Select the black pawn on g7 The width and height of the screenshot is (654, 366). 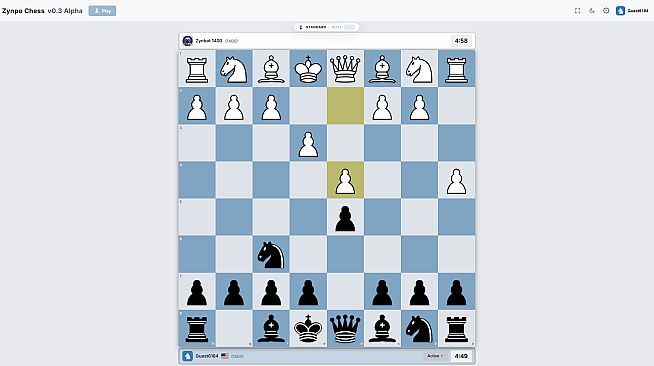point(234,293)
